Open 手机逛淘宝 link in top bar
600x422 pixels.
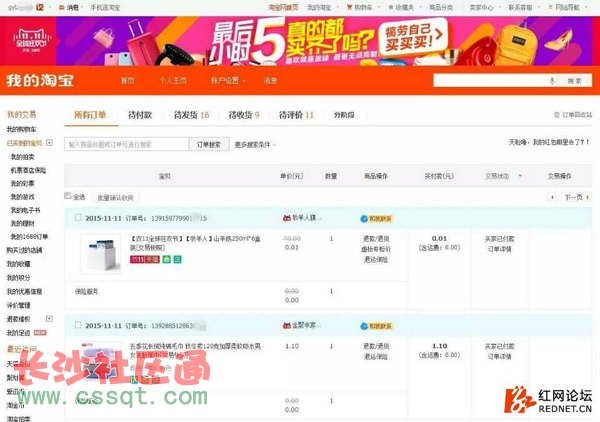pyautogui.click(x=105, y=7)
